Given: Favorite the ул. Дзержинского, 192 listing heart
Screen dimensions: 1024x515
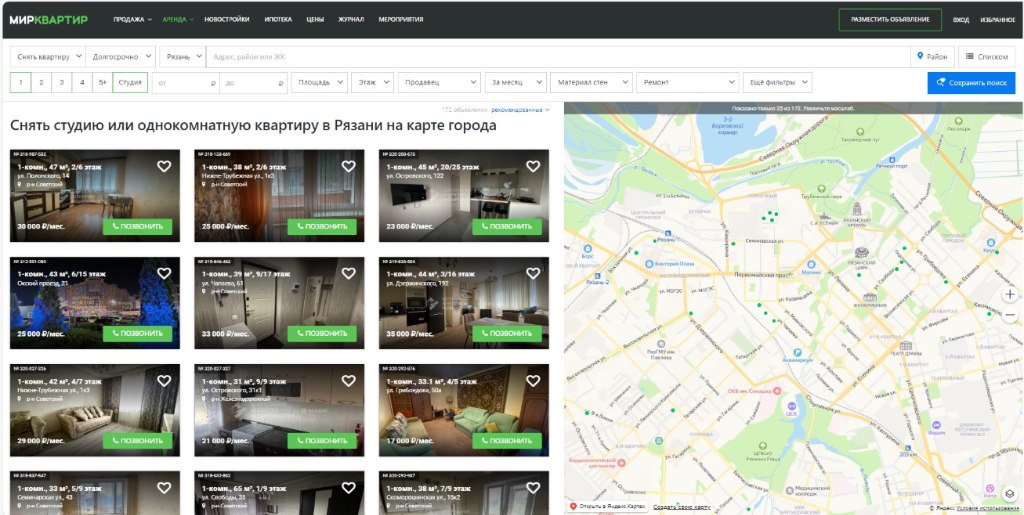Looking at the screenshot, I should (x=533, y=273).
